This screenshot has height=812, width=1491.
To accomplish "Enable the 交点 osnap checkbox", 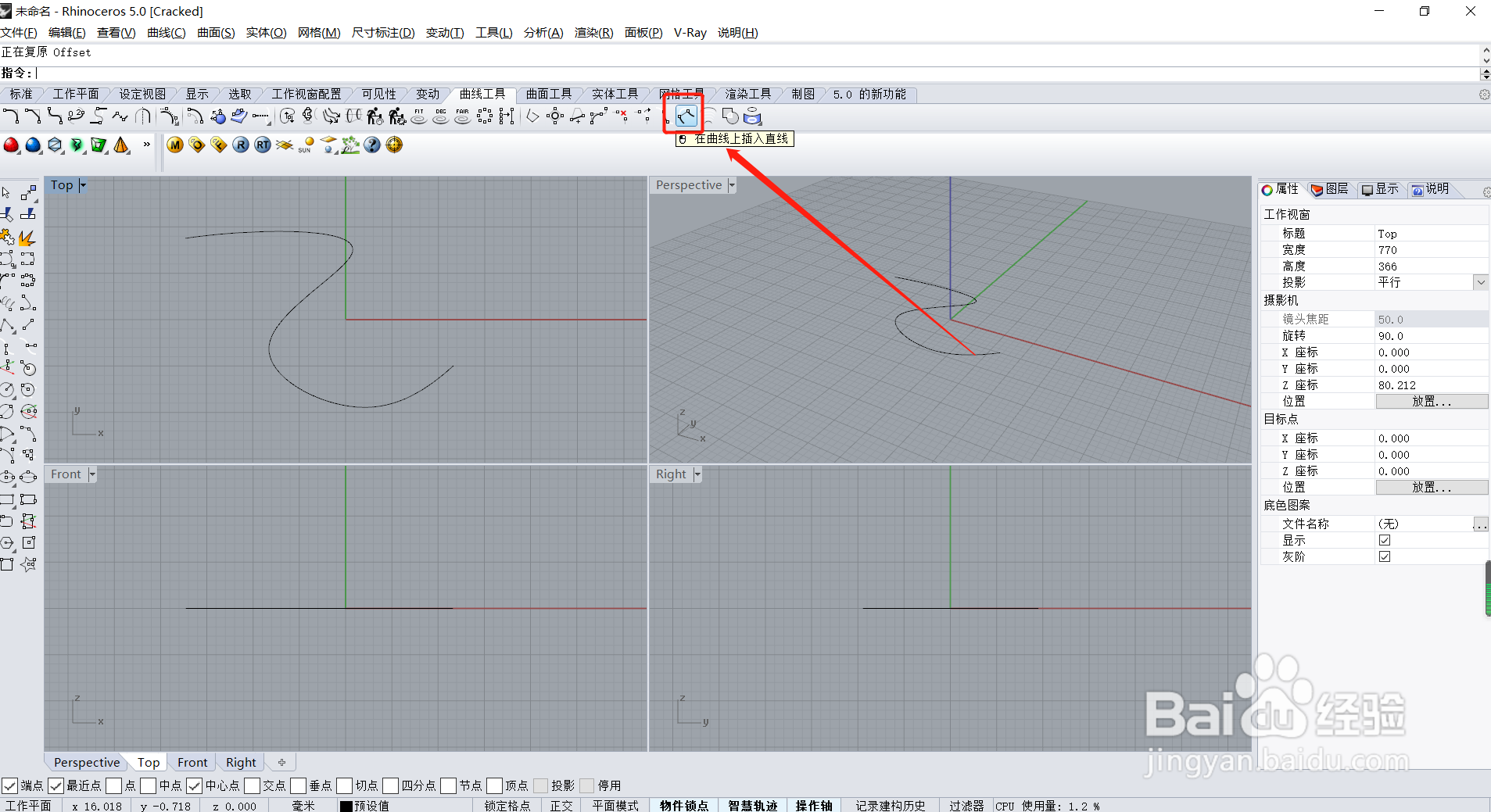I will pos(252,785).
